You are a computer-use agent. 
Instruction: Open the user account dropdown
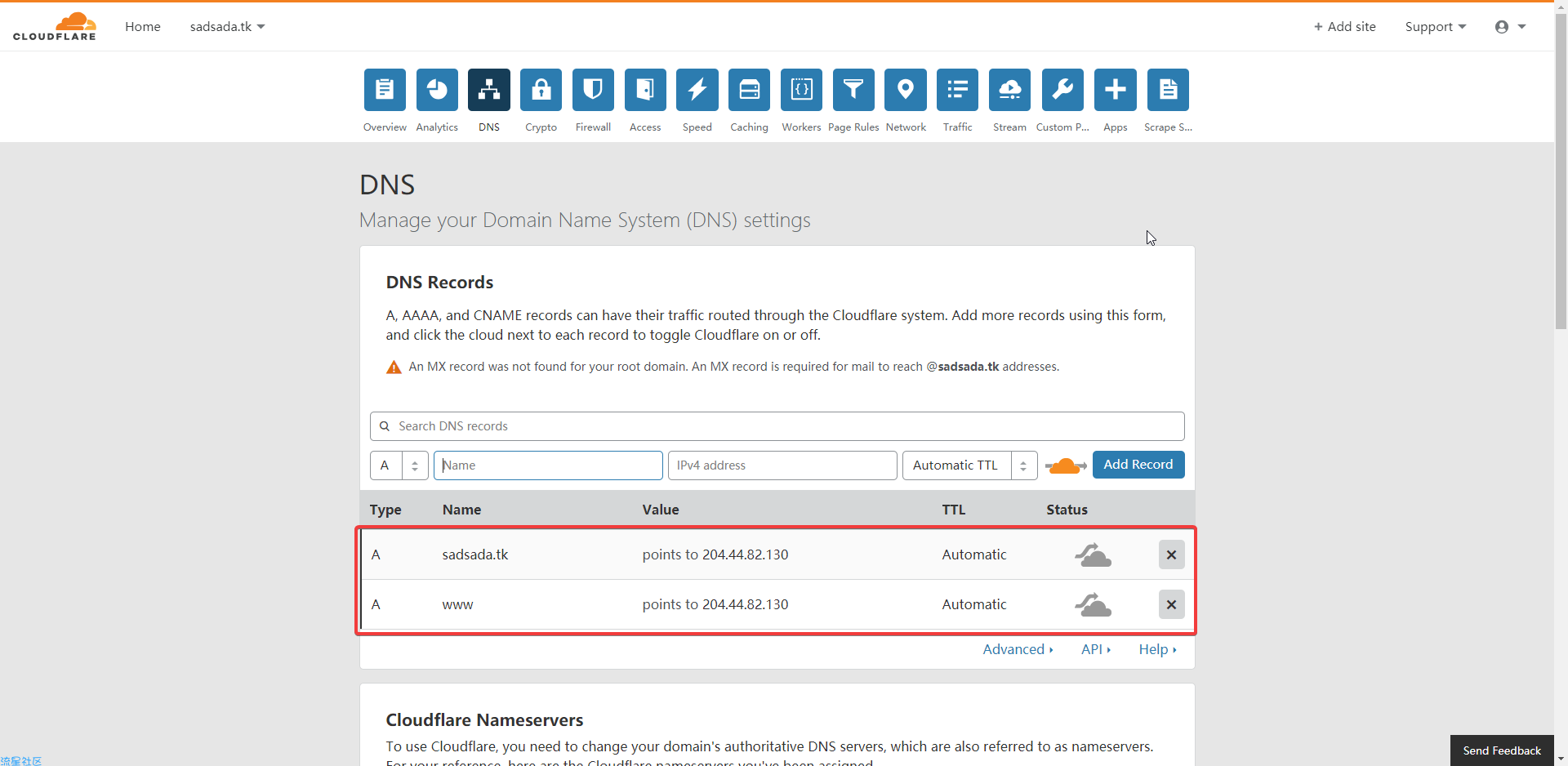click(x=1511, y=27)
